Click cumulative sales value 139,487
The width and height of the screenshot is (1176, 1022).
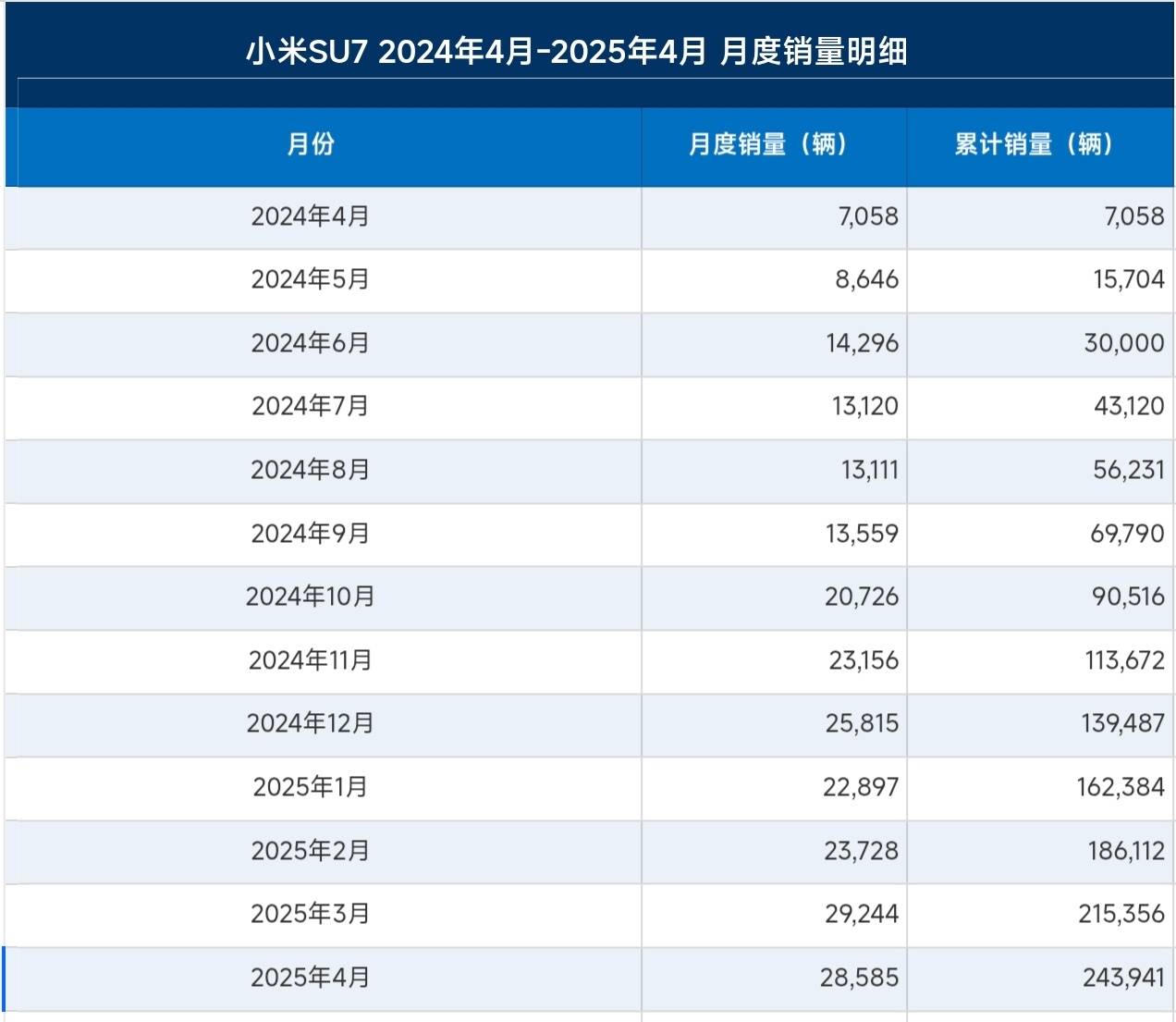tap(1123, 723)
